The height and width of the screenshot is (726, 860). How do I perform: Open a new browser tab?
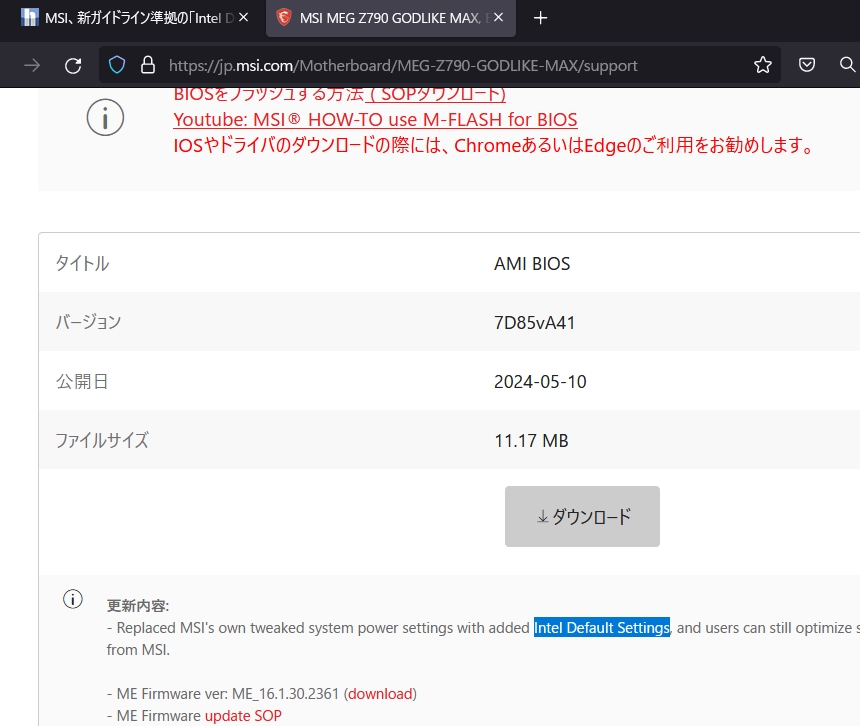(540, 18)
